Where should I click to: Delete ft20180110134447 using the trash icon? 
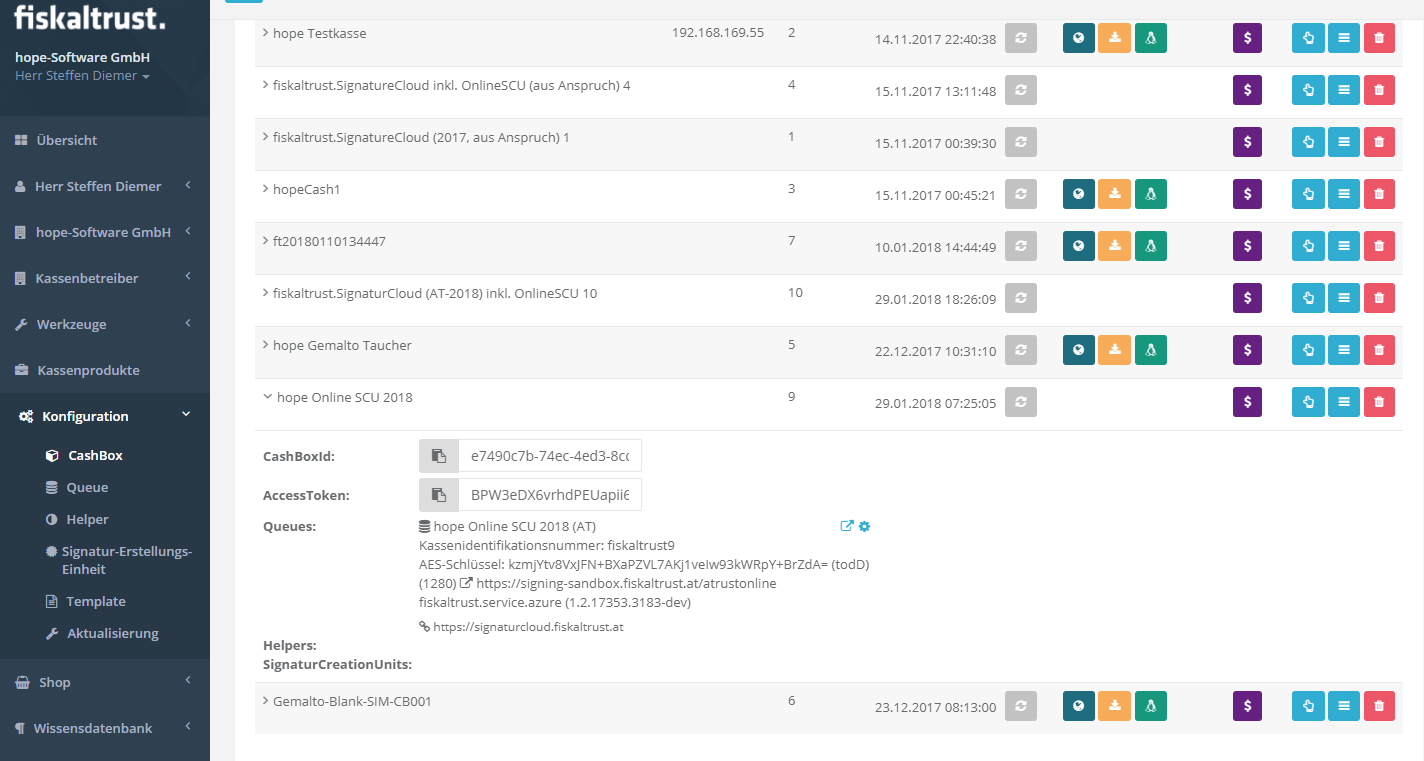[x=1379, y=246]
